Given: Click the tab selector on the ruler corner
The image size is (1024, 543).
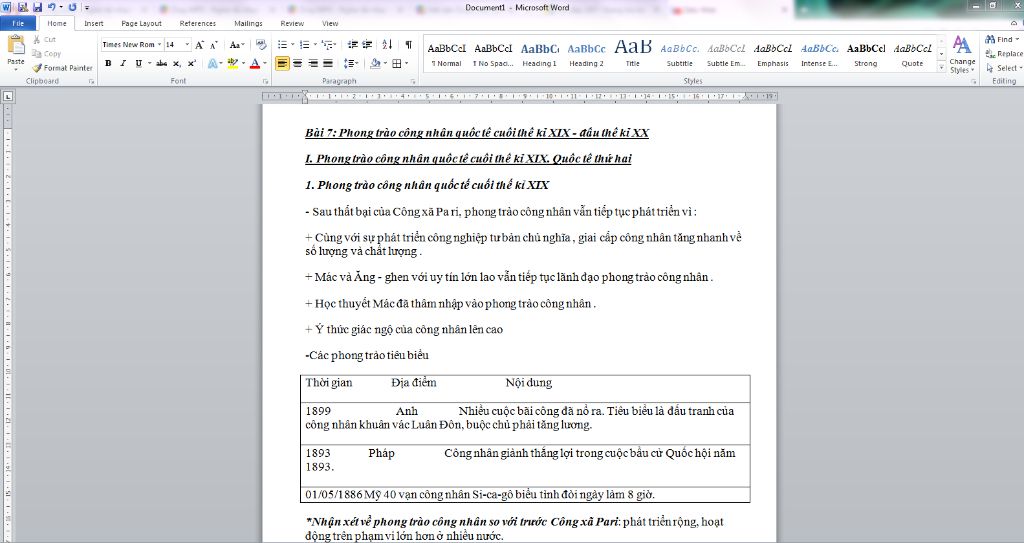Looking at the screenshot, I should pos(8,97).
